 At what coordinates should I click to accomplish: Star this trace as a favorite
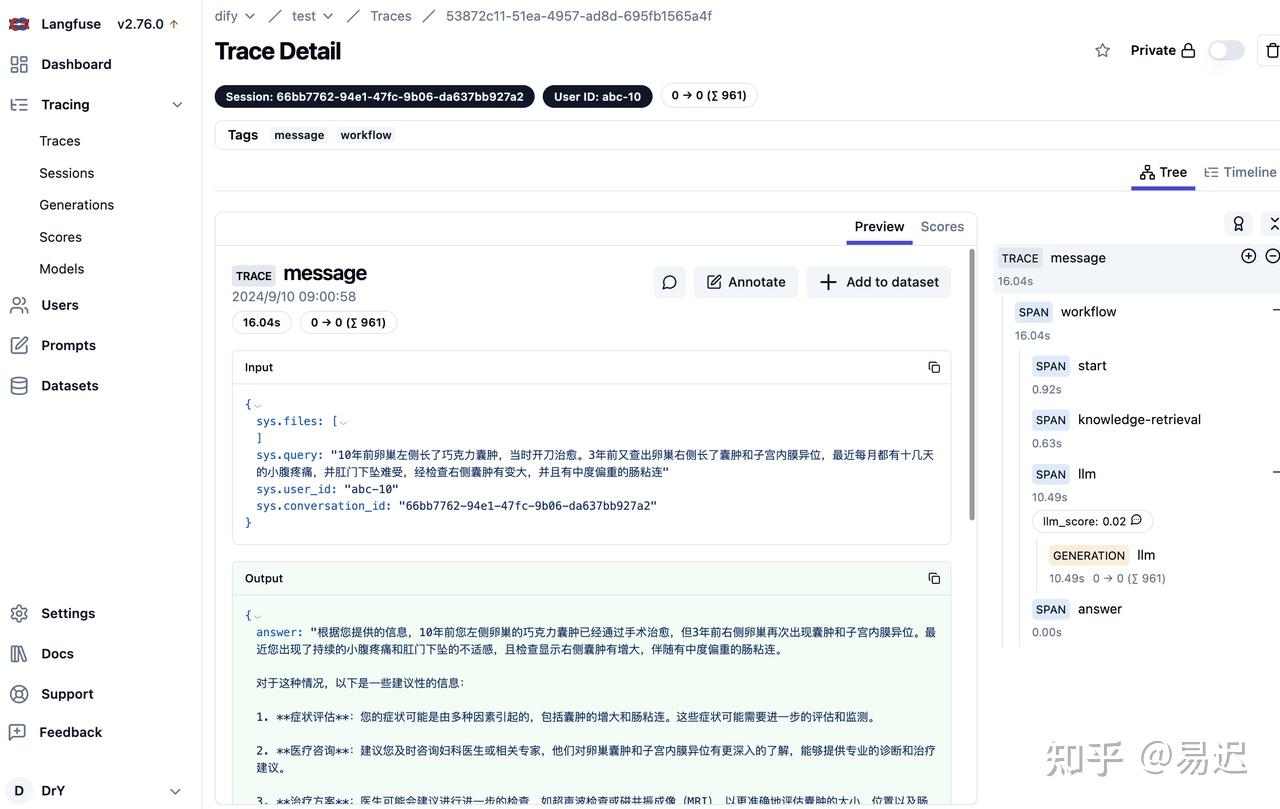pos(1102,50)
